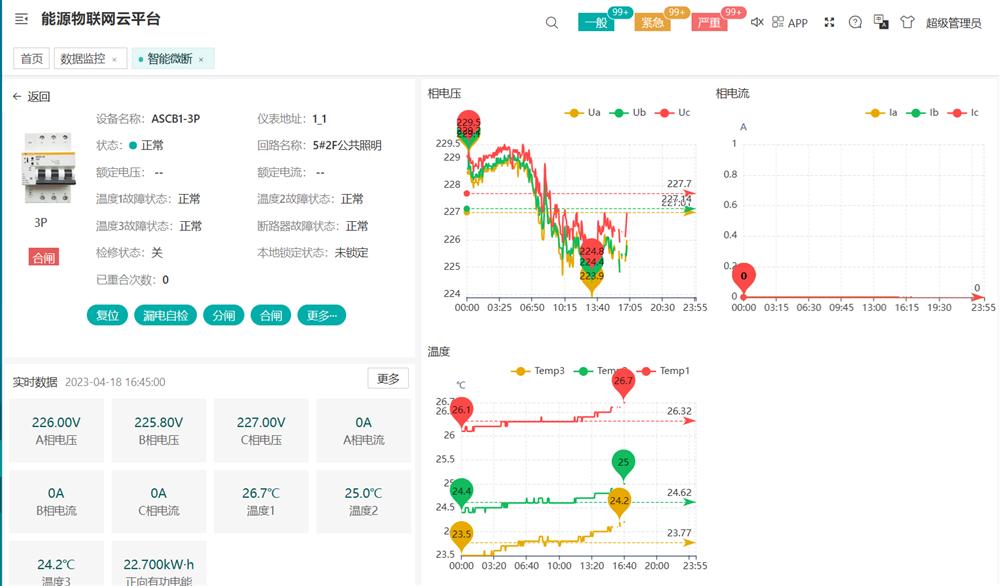
Task: Click loop name 5#2F公共照明
Action: click(347, 145)
